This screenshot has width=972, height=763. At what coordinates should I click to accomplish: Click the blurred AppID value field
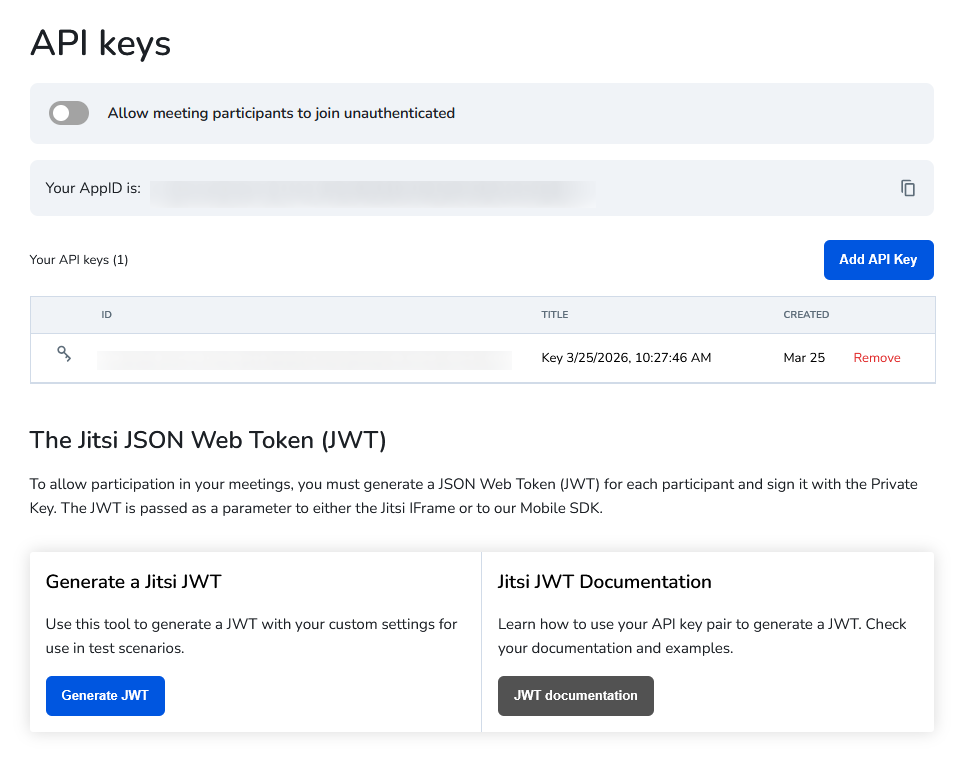[x=372, y=188]
